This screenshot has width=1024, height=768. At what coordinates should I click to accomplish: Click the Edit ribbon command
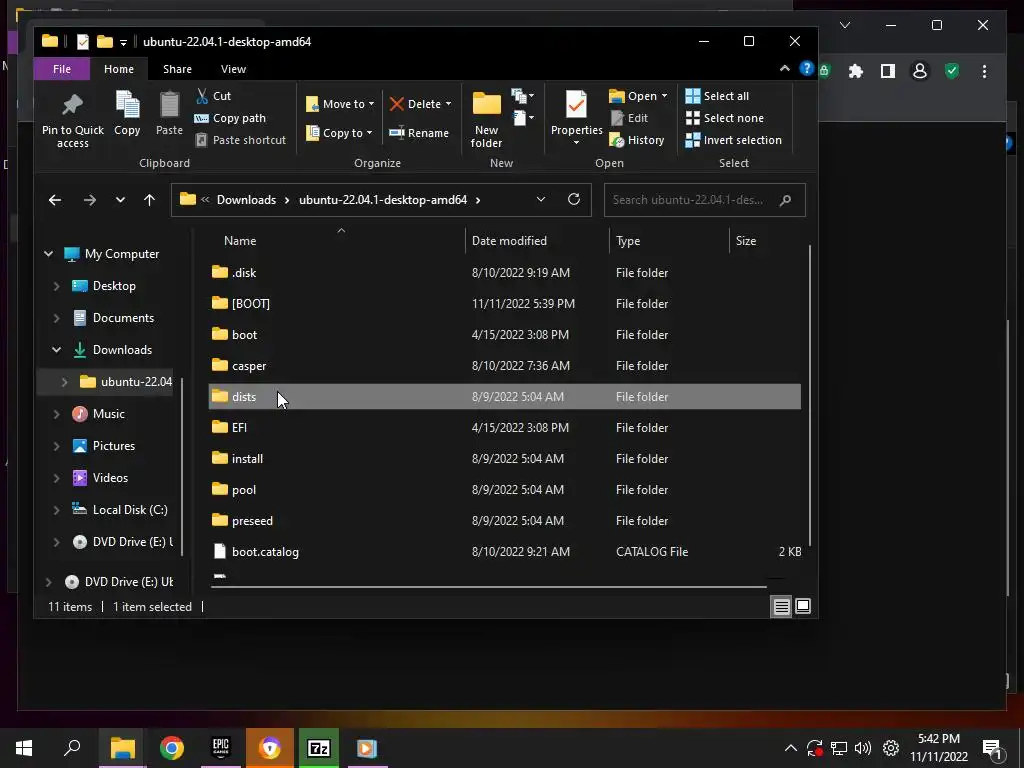630,118
